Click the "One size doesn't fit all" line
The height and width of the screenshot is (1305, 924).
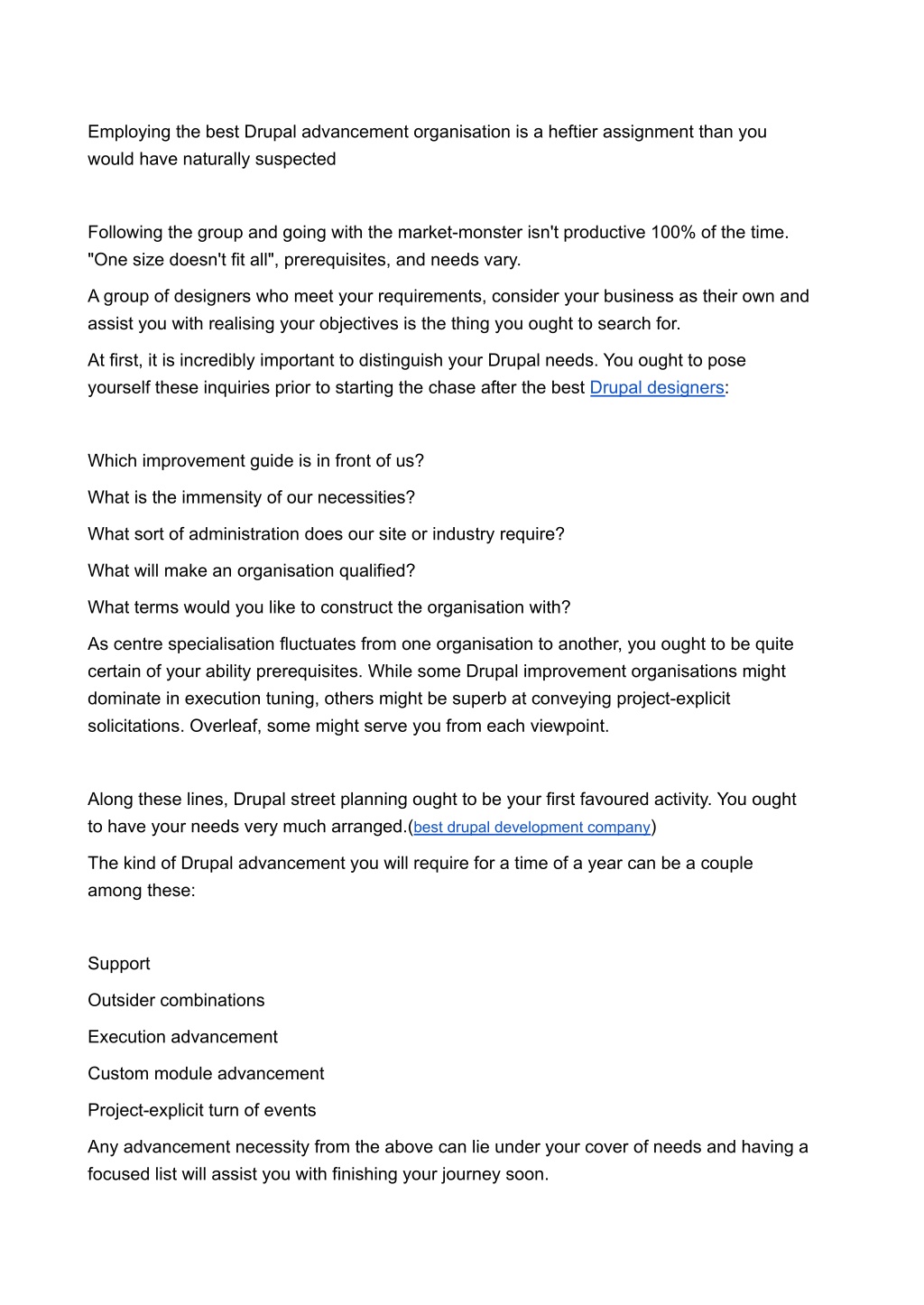tap(304, 260)
